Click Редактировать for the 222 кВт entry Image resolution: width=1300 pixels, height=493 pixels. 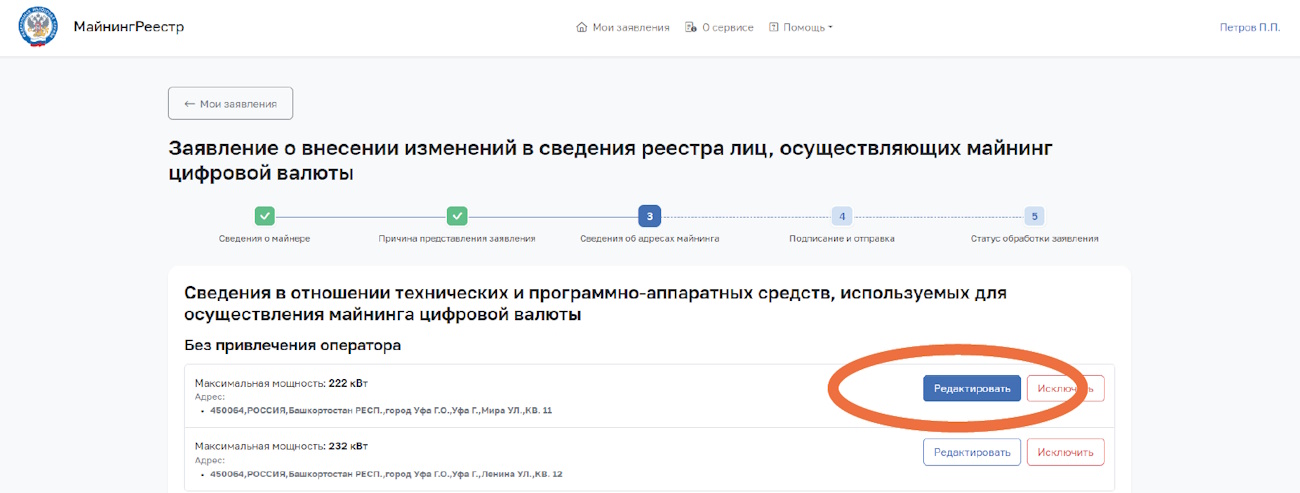click(x=972, y=388)
